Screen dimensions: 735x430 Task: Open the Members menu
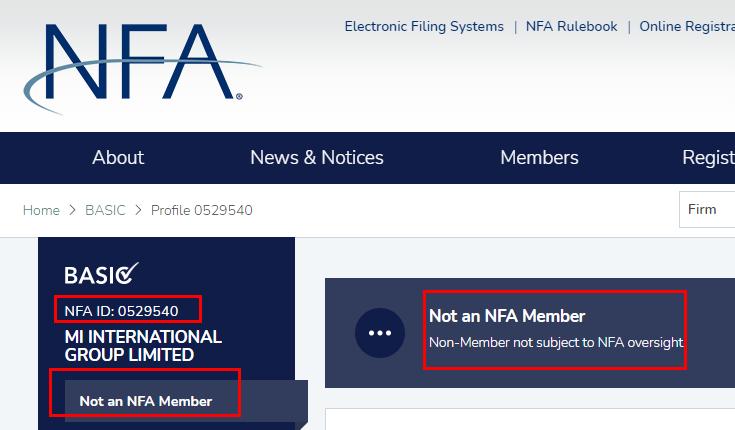(x=539, y=157)
